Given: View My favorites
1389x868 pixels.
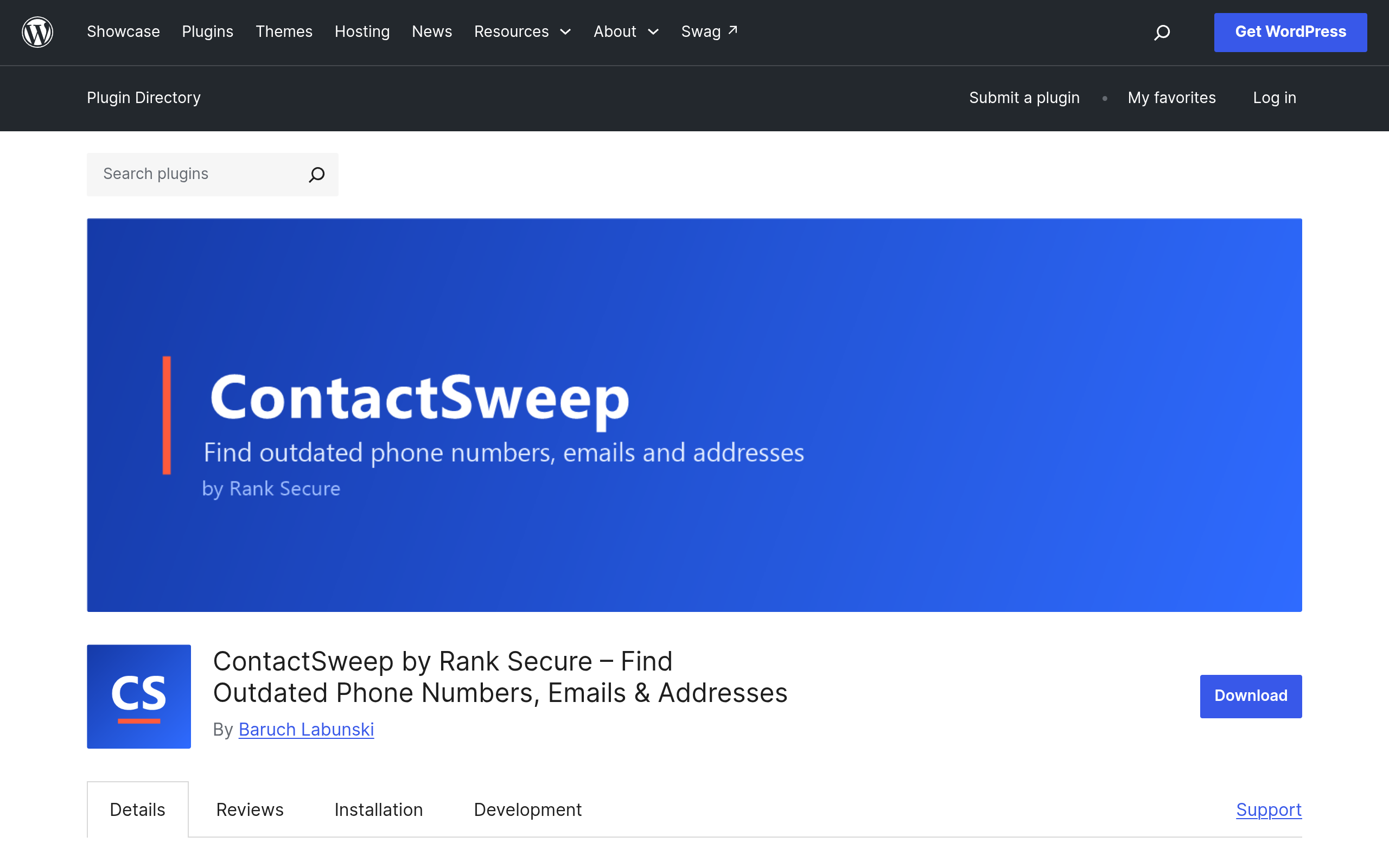Looking at the screenshot, I should 1171,98.
